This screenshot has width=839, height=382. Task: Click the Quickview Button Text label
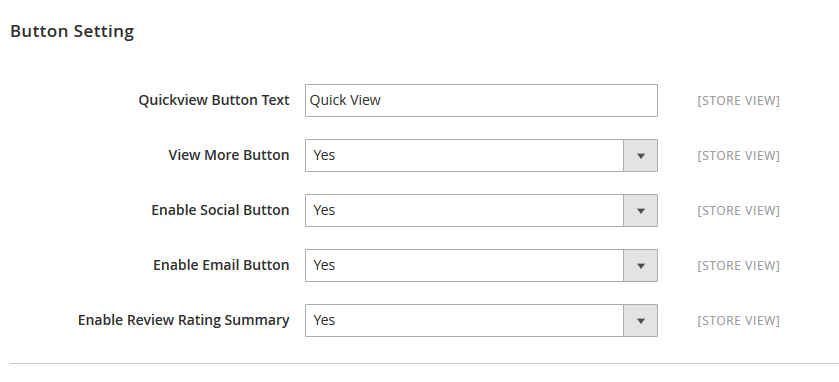pos(214,100)
